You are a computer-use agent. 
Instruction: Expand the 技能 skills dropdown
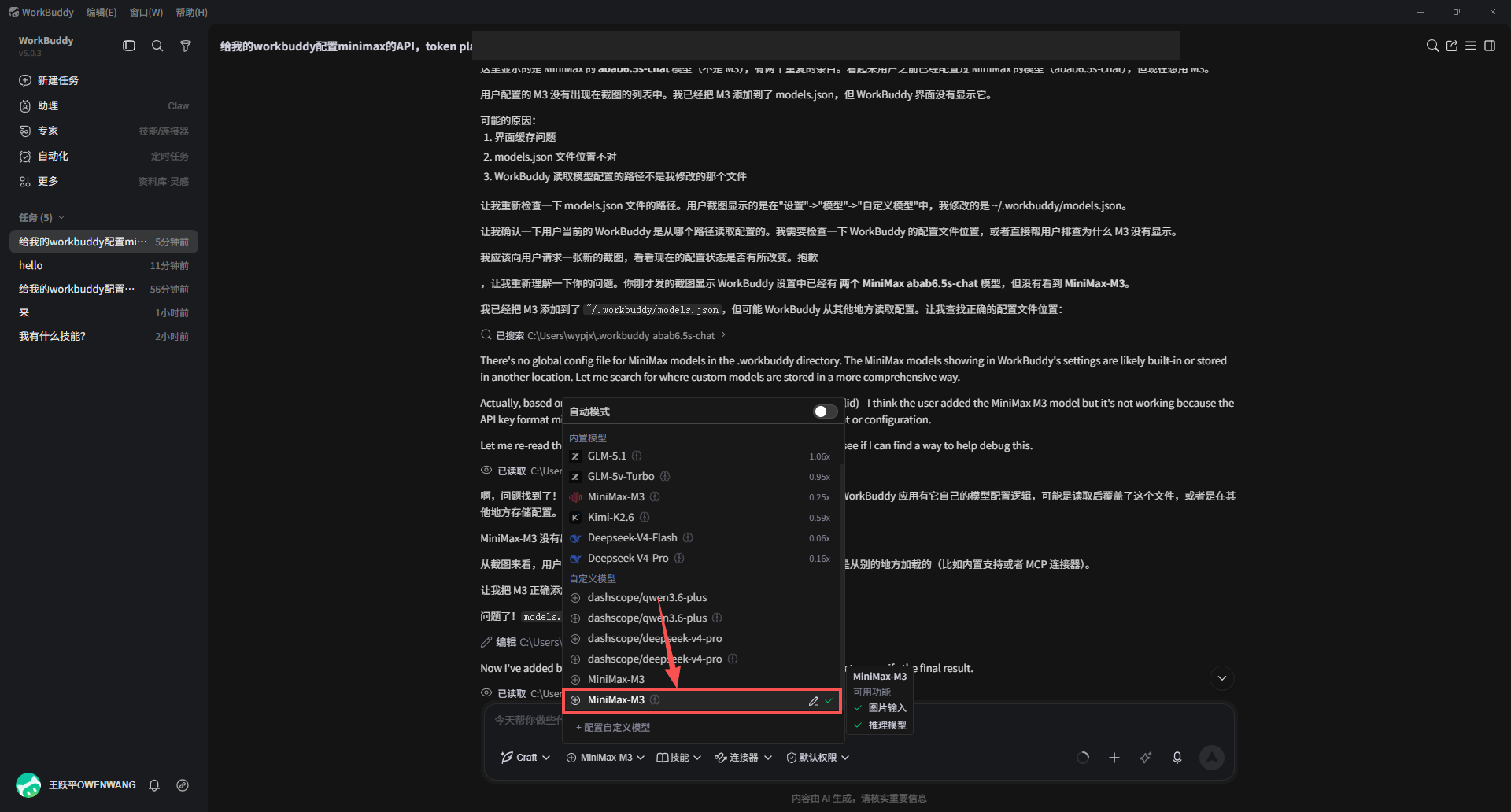[678, 758]
